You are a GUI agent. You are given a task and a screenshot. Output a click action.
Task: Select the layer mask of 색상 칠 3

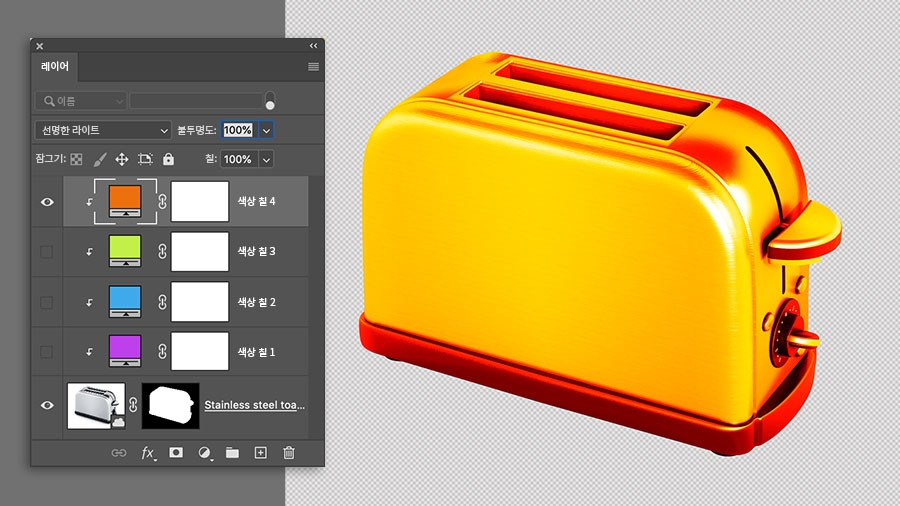[200, 251]
